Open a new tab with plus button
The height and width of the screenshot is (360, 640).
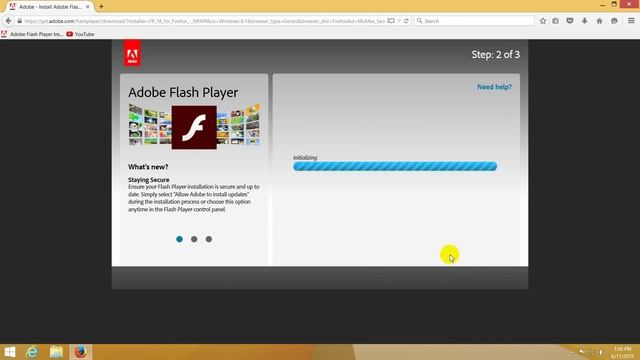tap(101, 7)
